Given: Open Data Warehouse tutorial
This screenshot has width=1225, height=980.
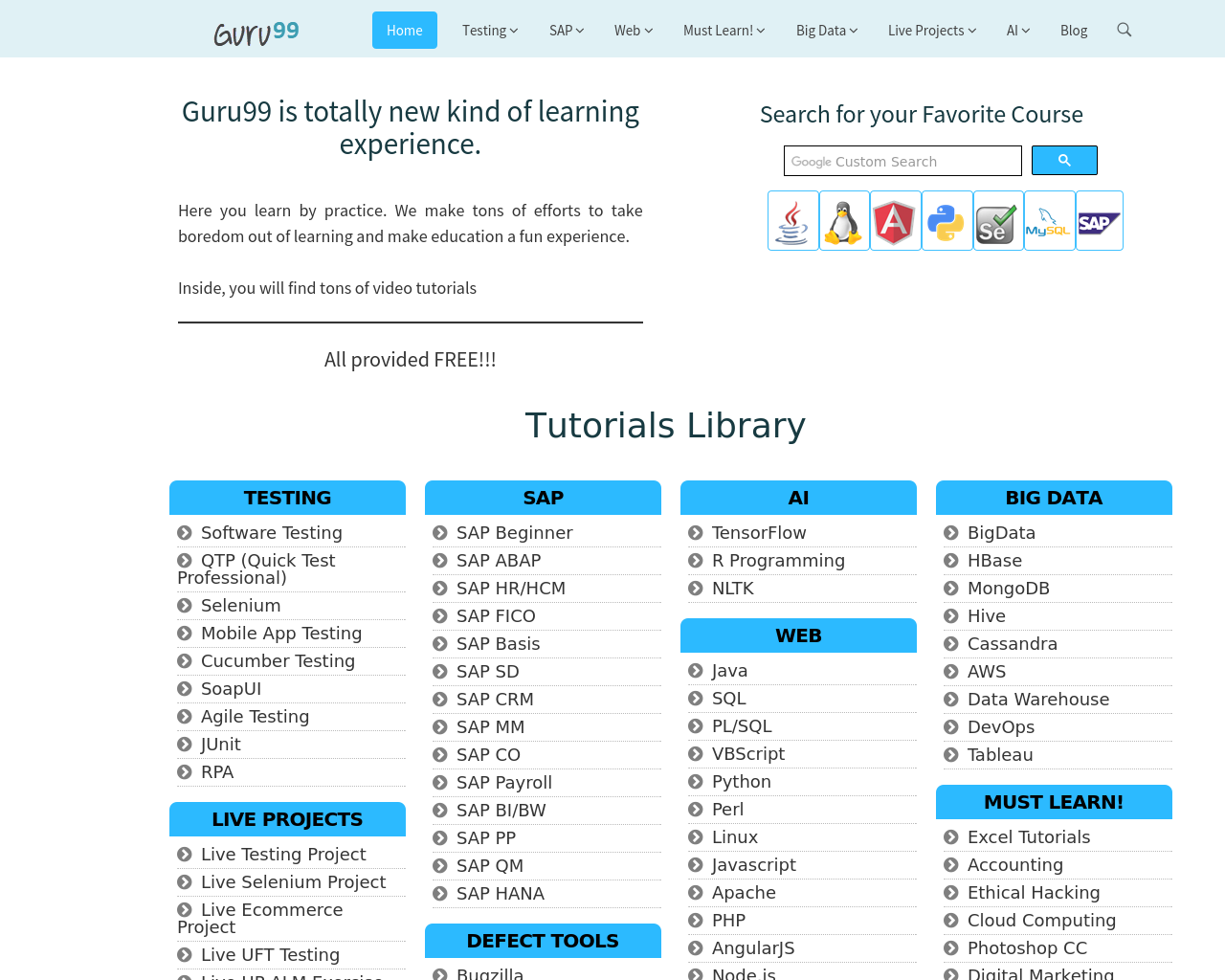Looking at the screenshot, I should point(1038,700).
